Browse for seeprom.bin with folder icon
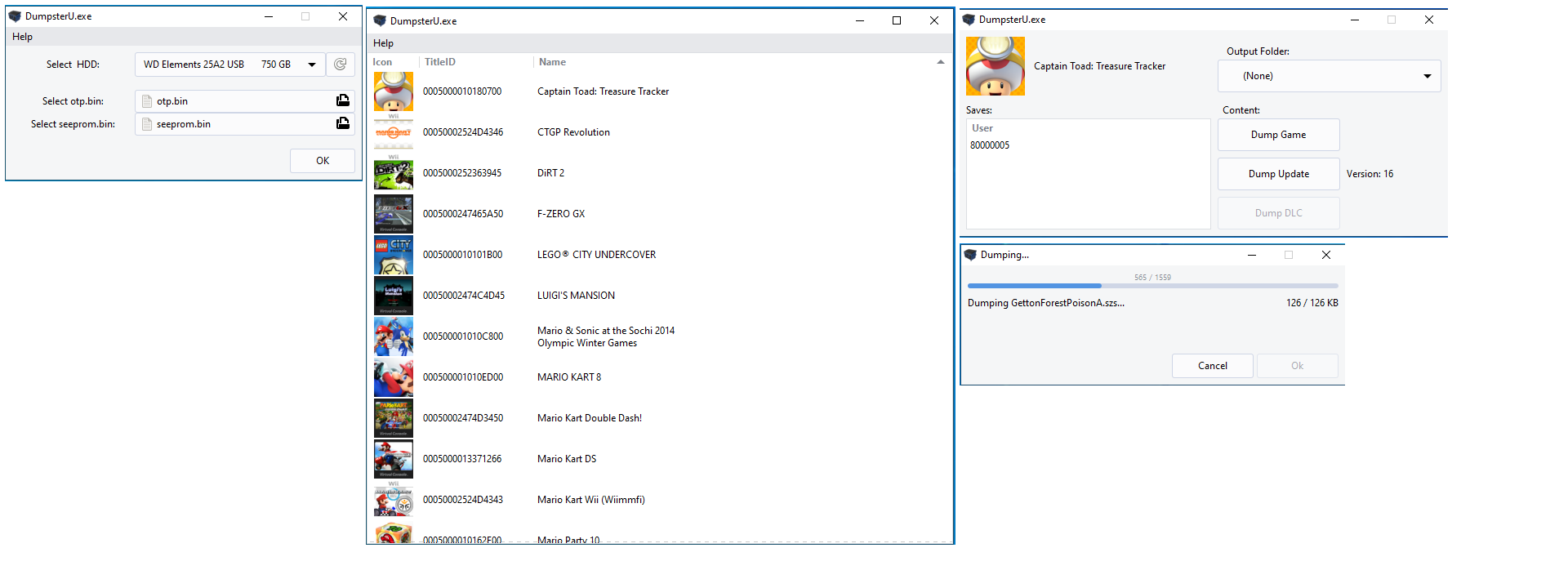This screenshot has width=1568, height=588. (x=343, y=123)
